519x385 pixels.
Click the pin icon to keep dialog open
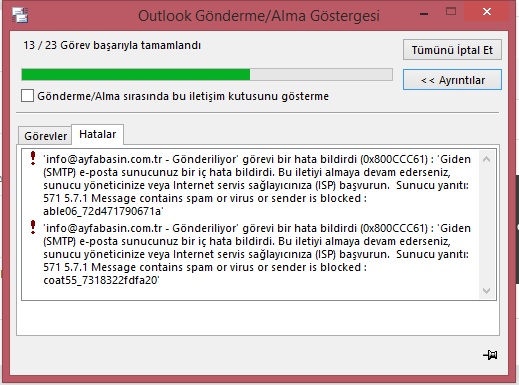point(490,355)
